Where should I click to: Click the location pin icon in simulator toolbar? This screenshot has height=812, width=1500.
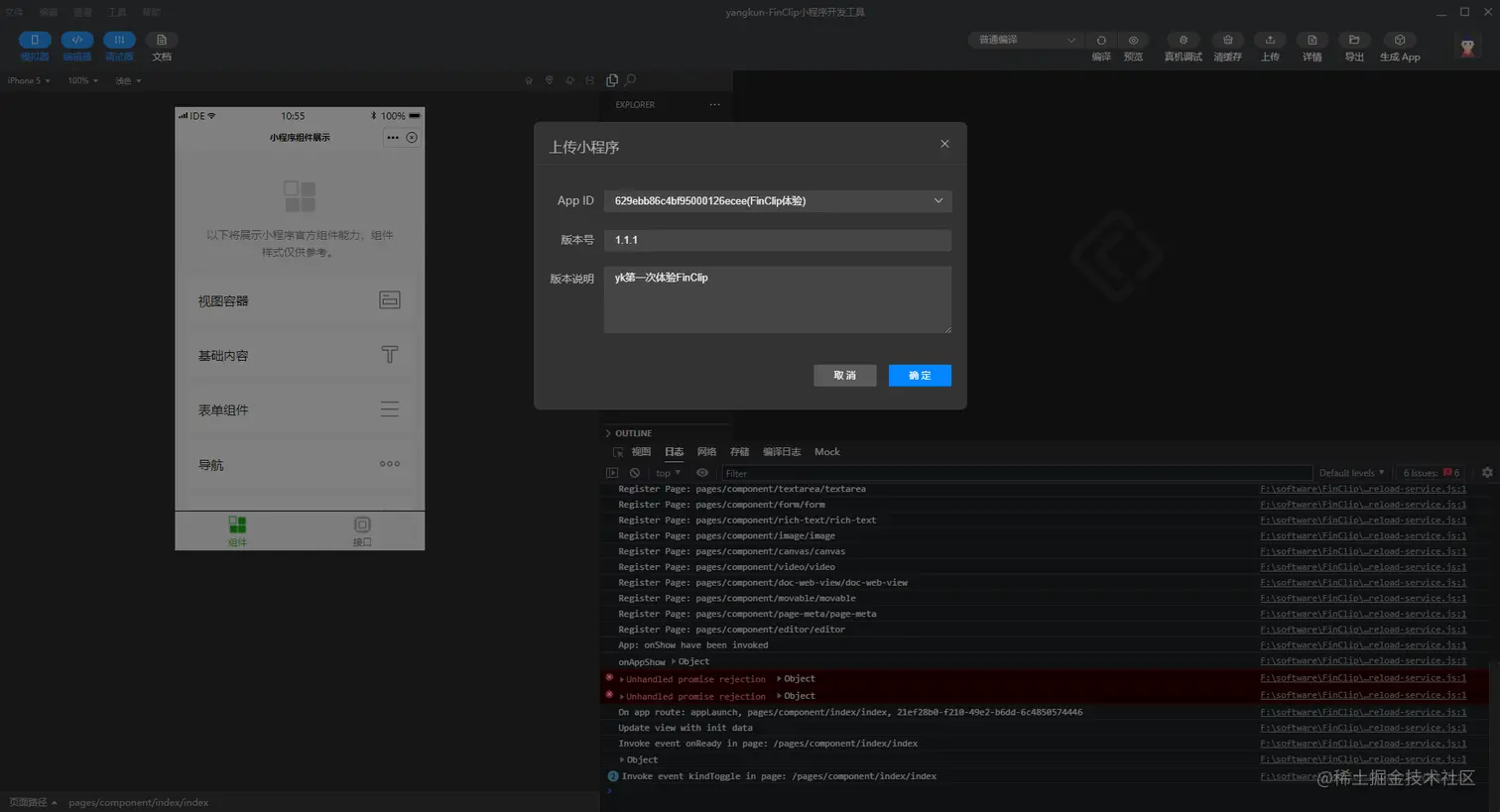click(x=550, y=80)
